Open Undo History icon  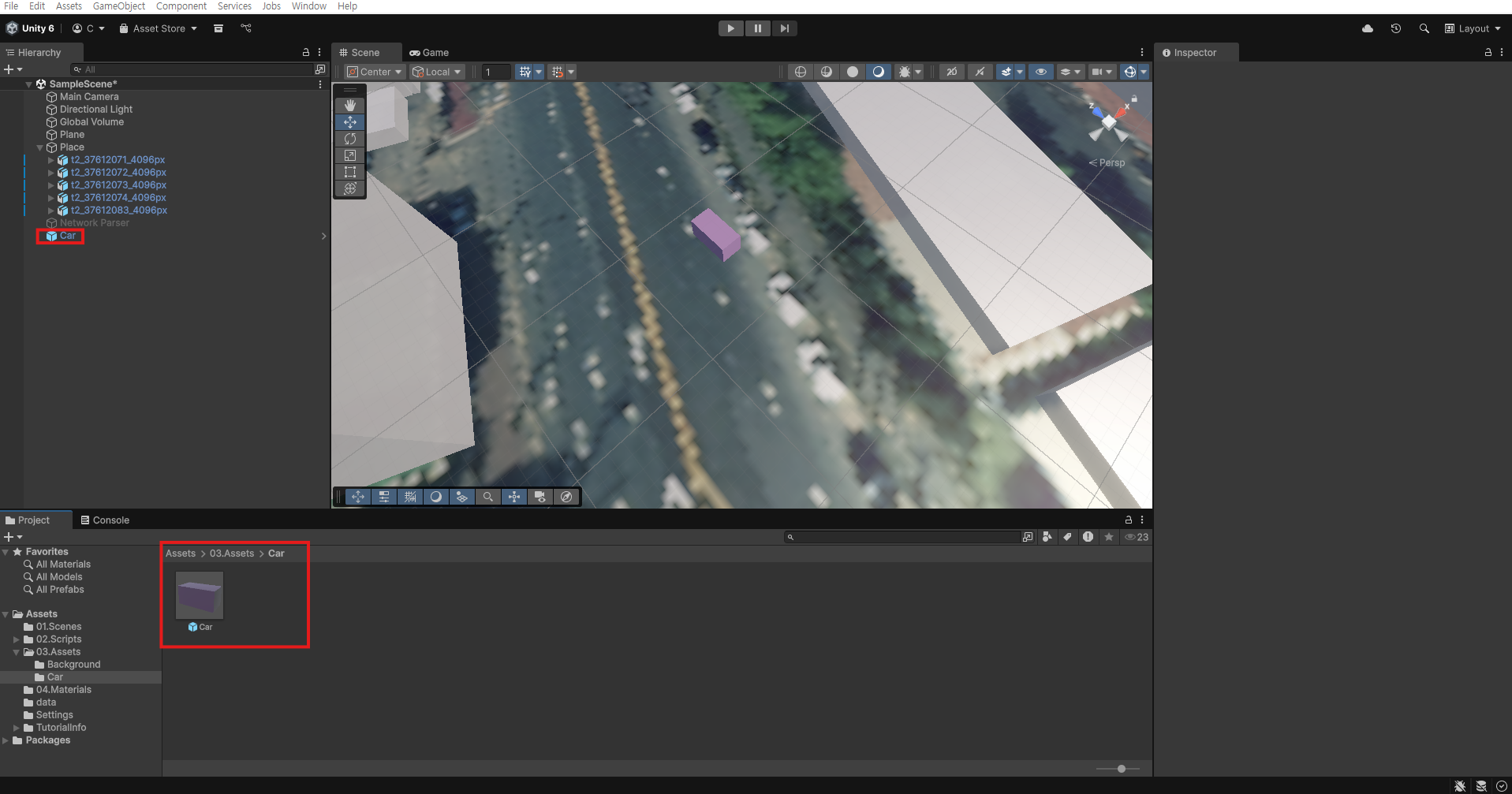point(1396,28)
